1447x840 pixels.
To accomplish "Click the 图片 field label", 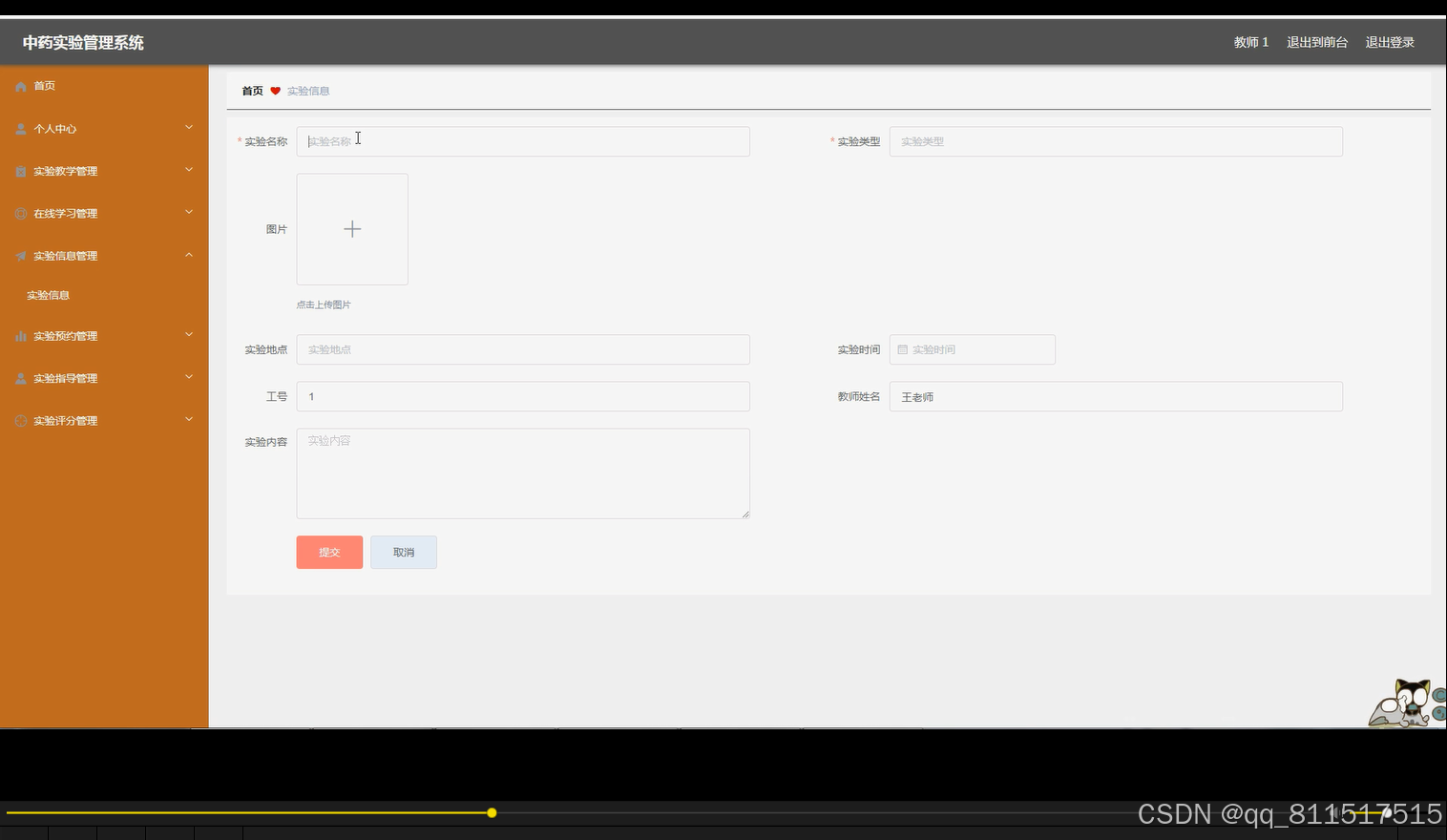I will [x=277, y=229].
